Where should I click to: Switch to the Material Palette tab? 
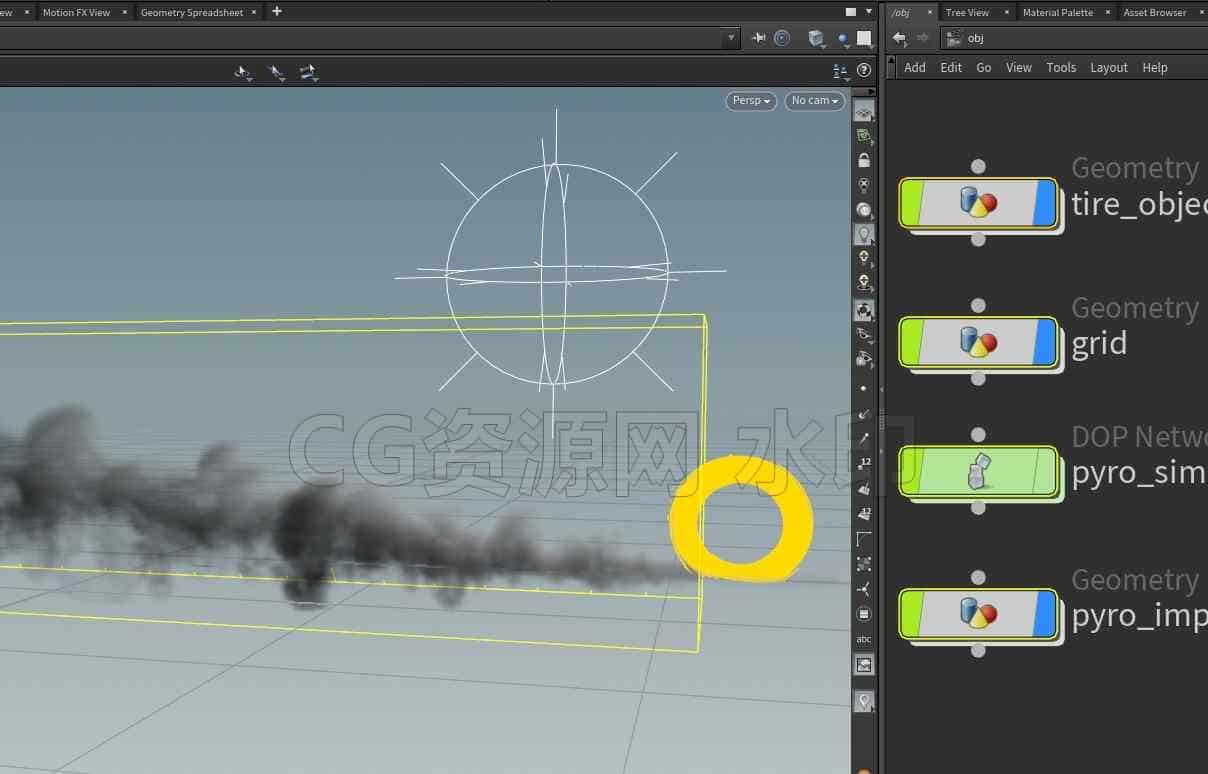(x=1058, y=13)
